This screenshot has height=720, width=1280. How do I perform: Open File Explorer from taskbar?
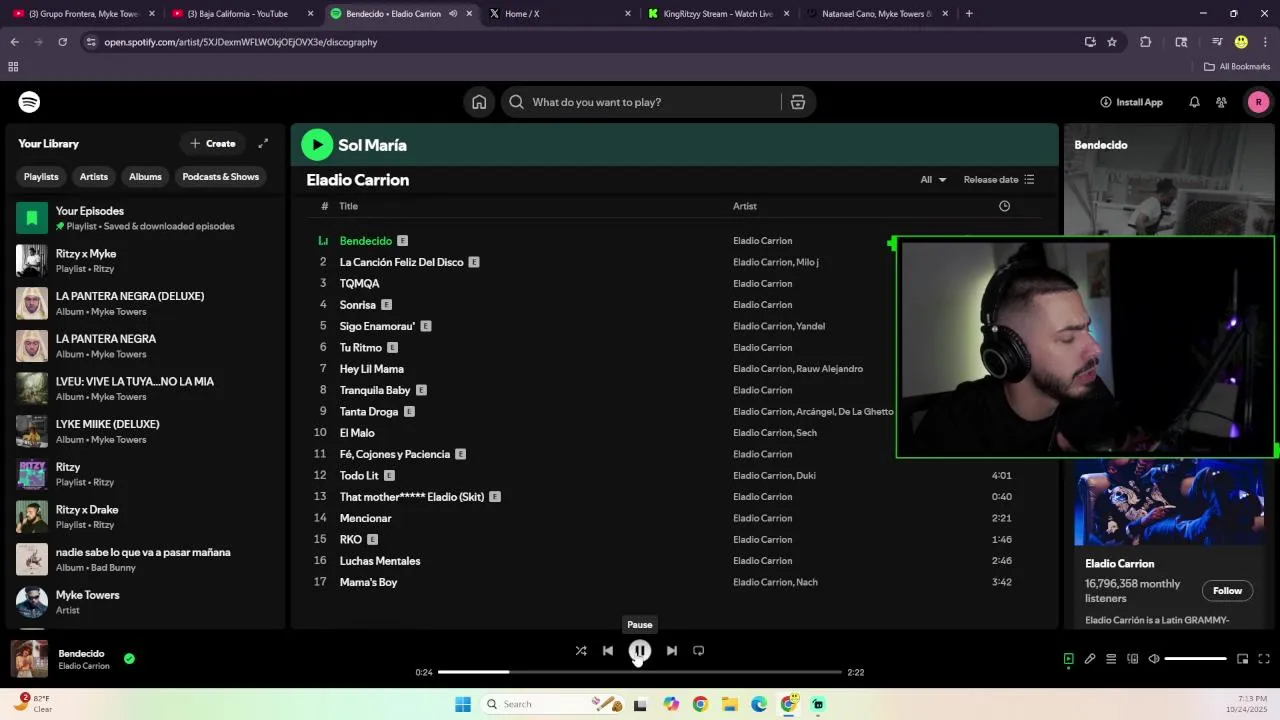tap(730, 704)
